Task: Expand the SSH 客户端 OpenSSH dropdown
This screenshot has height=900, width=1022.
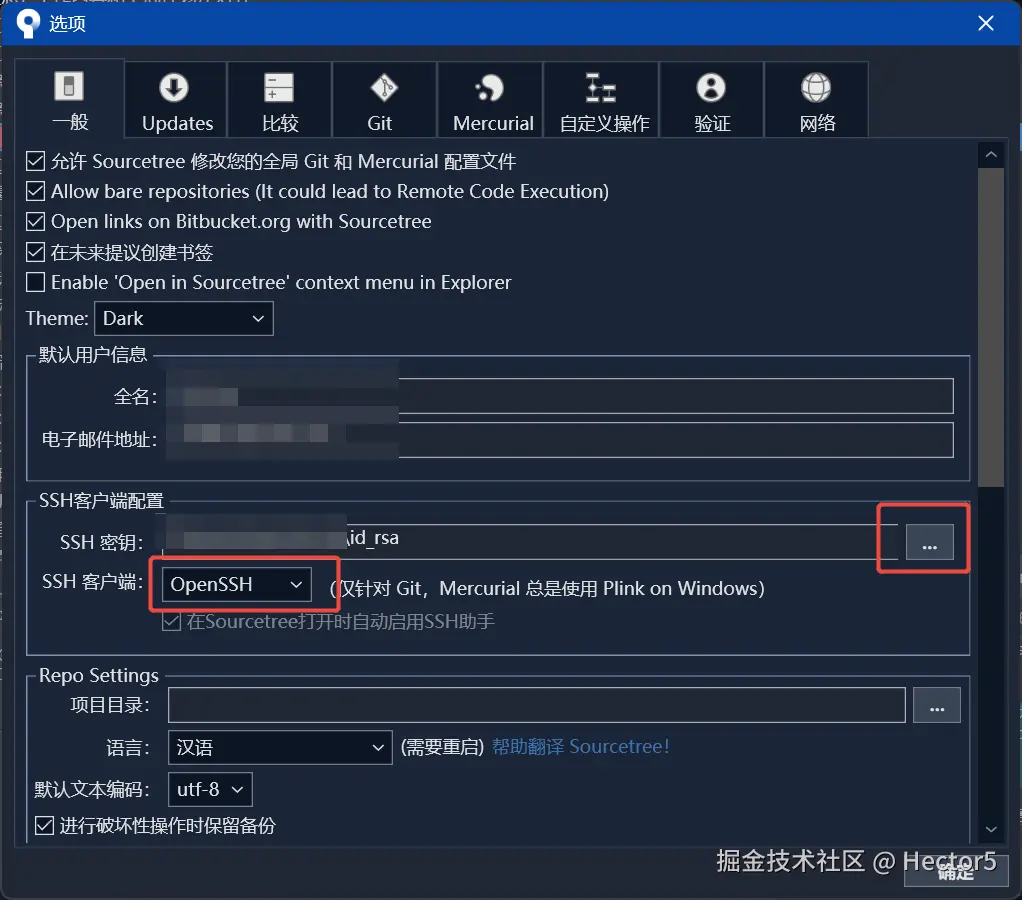Action: click(236, 583)
